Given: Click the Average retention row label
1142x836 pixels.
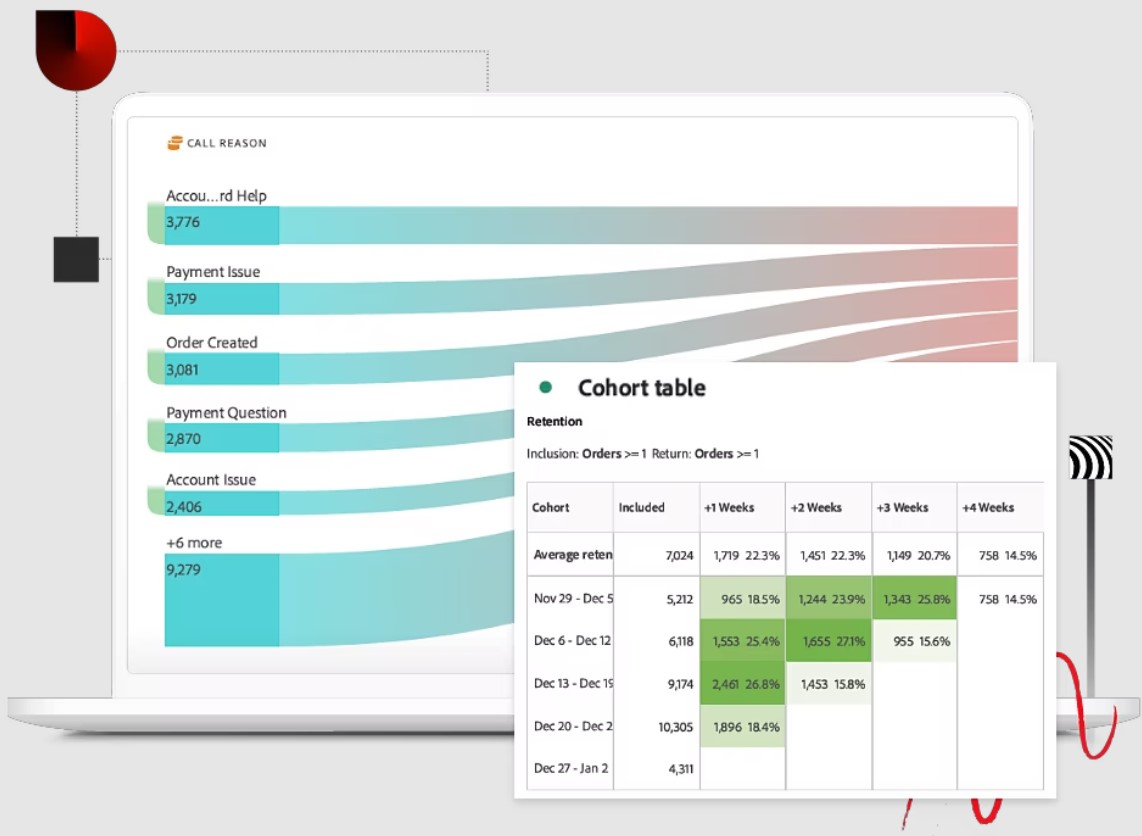Looking at the screenshot, I should [x=571, y=554].
